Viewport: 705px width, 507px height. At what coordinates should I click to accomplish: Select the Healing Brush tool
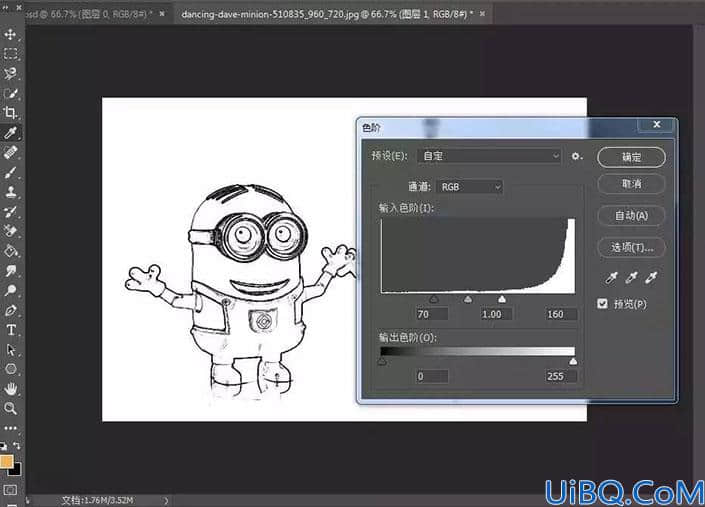pos(10,152)
